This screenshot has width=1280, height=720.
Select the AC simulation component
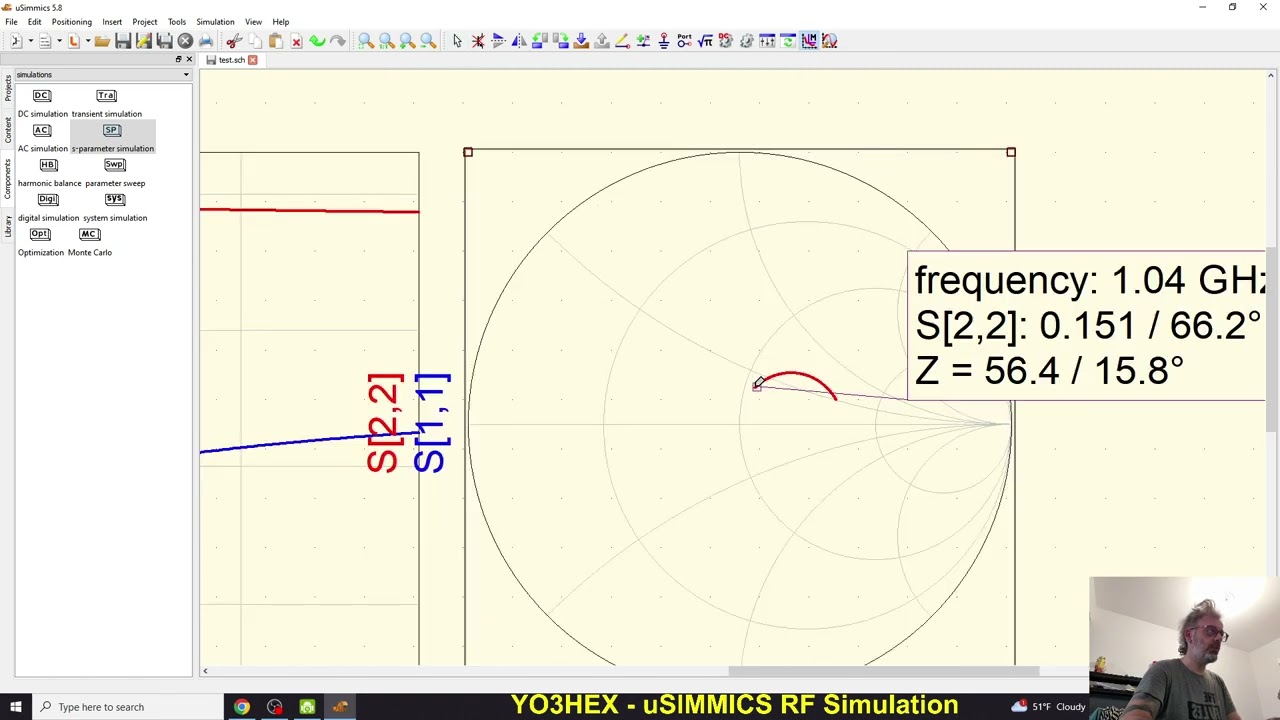click(42, 138)
